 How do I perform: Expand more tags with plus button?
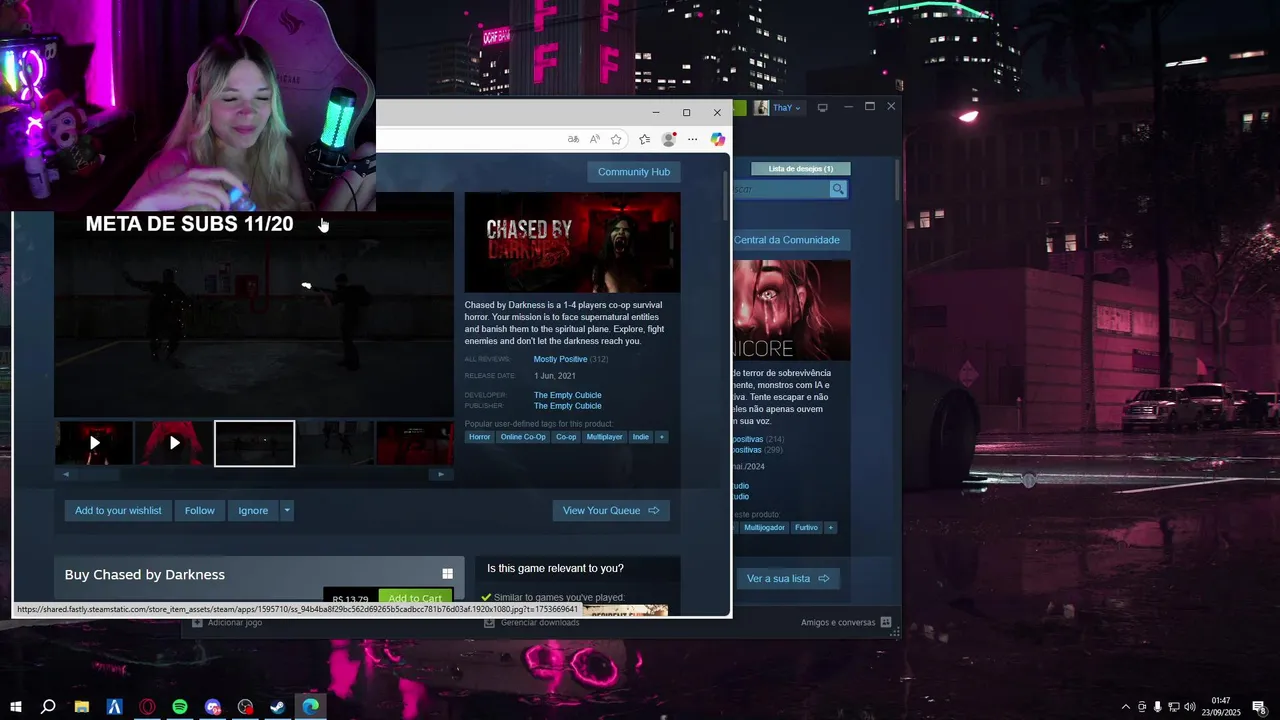661,437
